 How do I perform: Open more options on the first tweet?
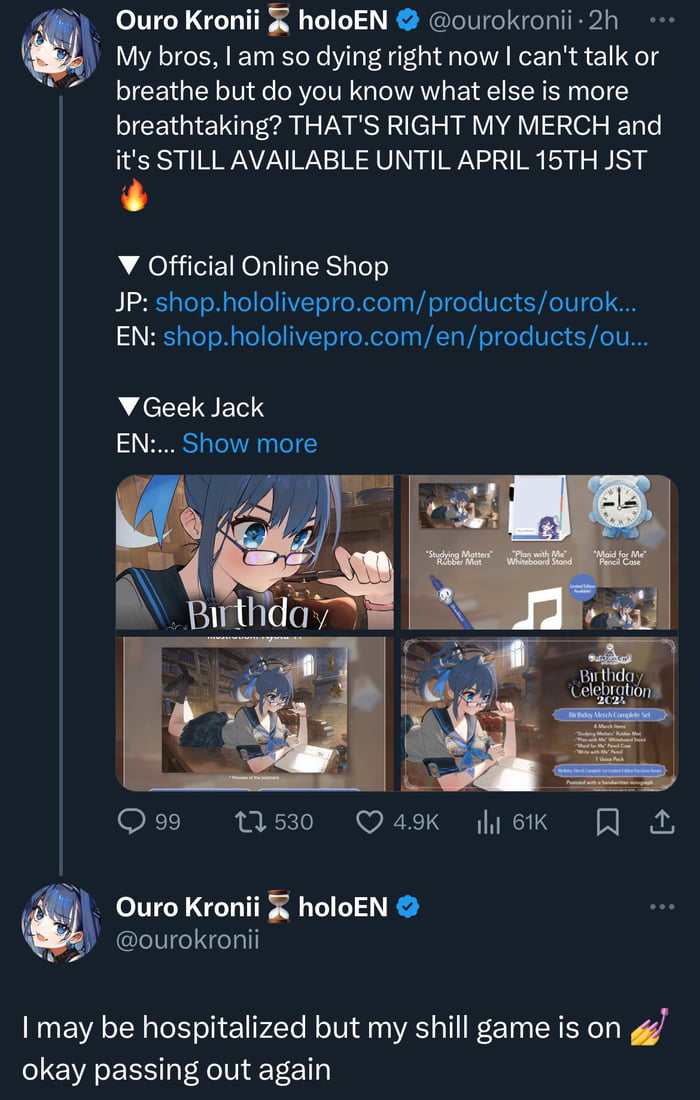661,19
